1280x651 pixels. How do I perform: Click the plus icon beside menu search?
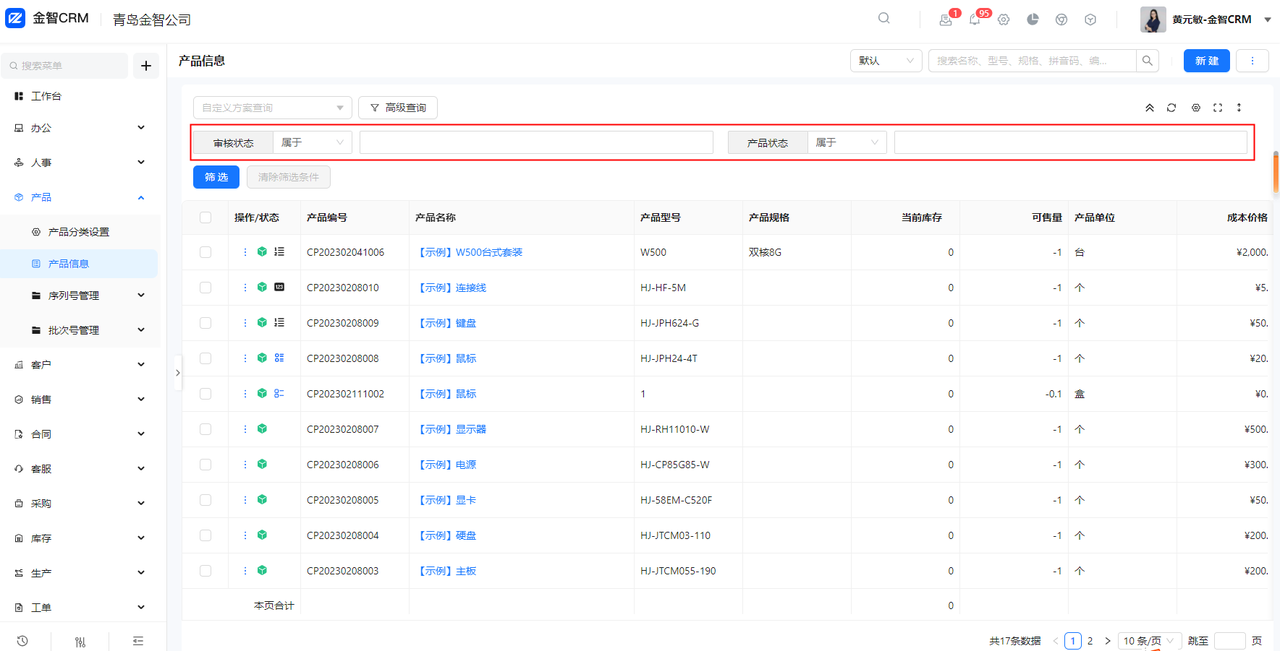click(x=146, y=66)
